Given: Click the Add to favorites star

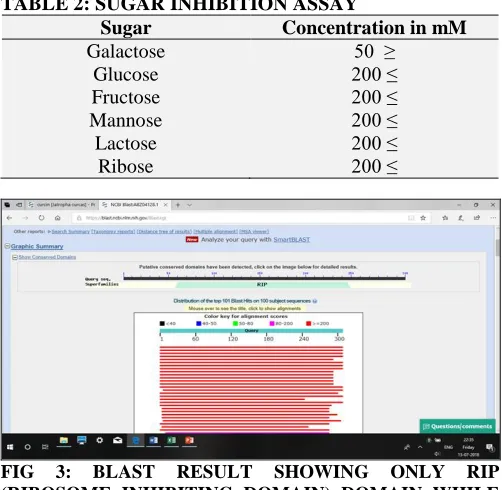Looking at the screenshot, I should (x=423, y=218).
